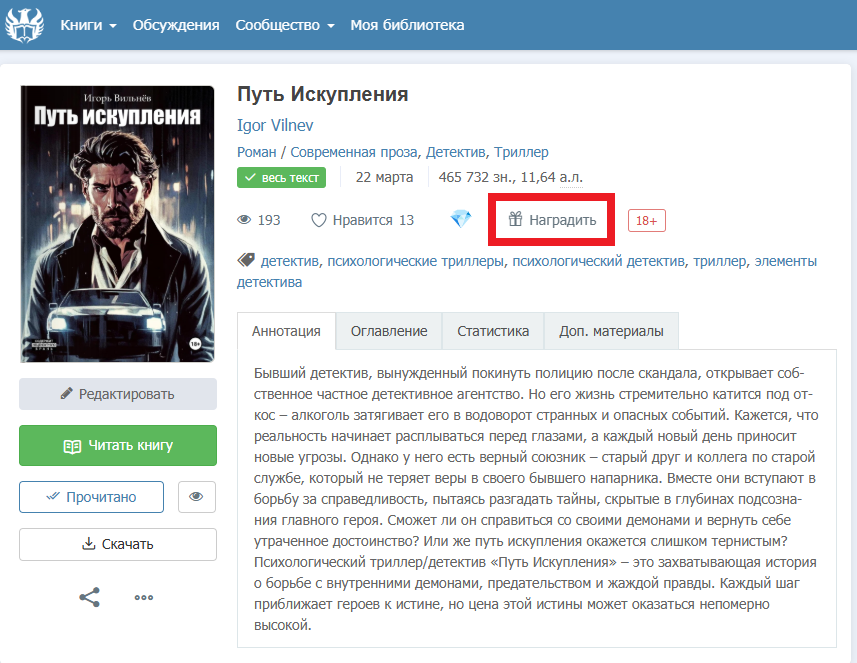Open the Доп. материалы tab
Image resolution: width=857 pixels, height=663 pixels.
pyautogui.click(x=610, y=331)
